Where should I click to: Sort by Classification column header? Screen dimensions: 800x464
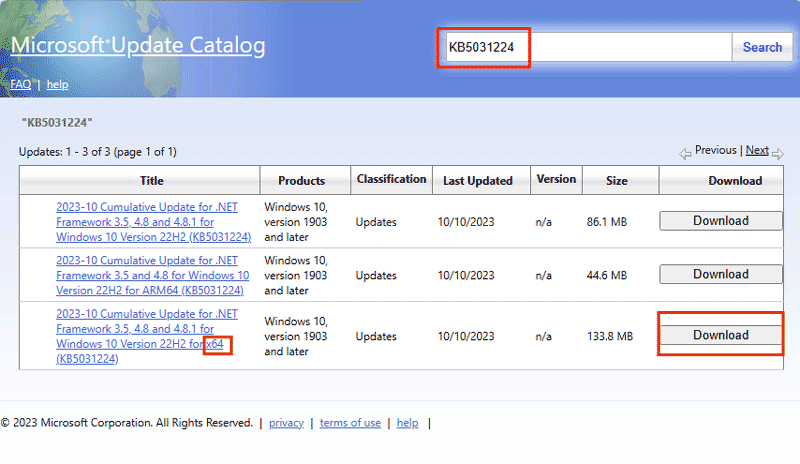[391, 179]
